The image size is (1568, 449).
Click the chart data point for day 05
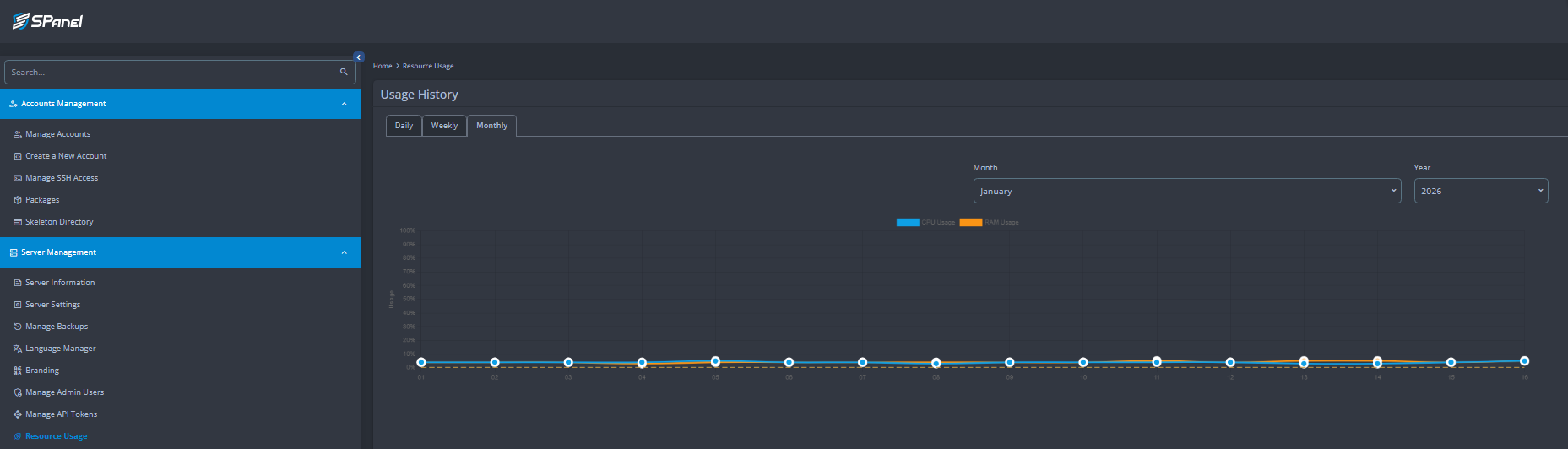[x=715, y=361]
